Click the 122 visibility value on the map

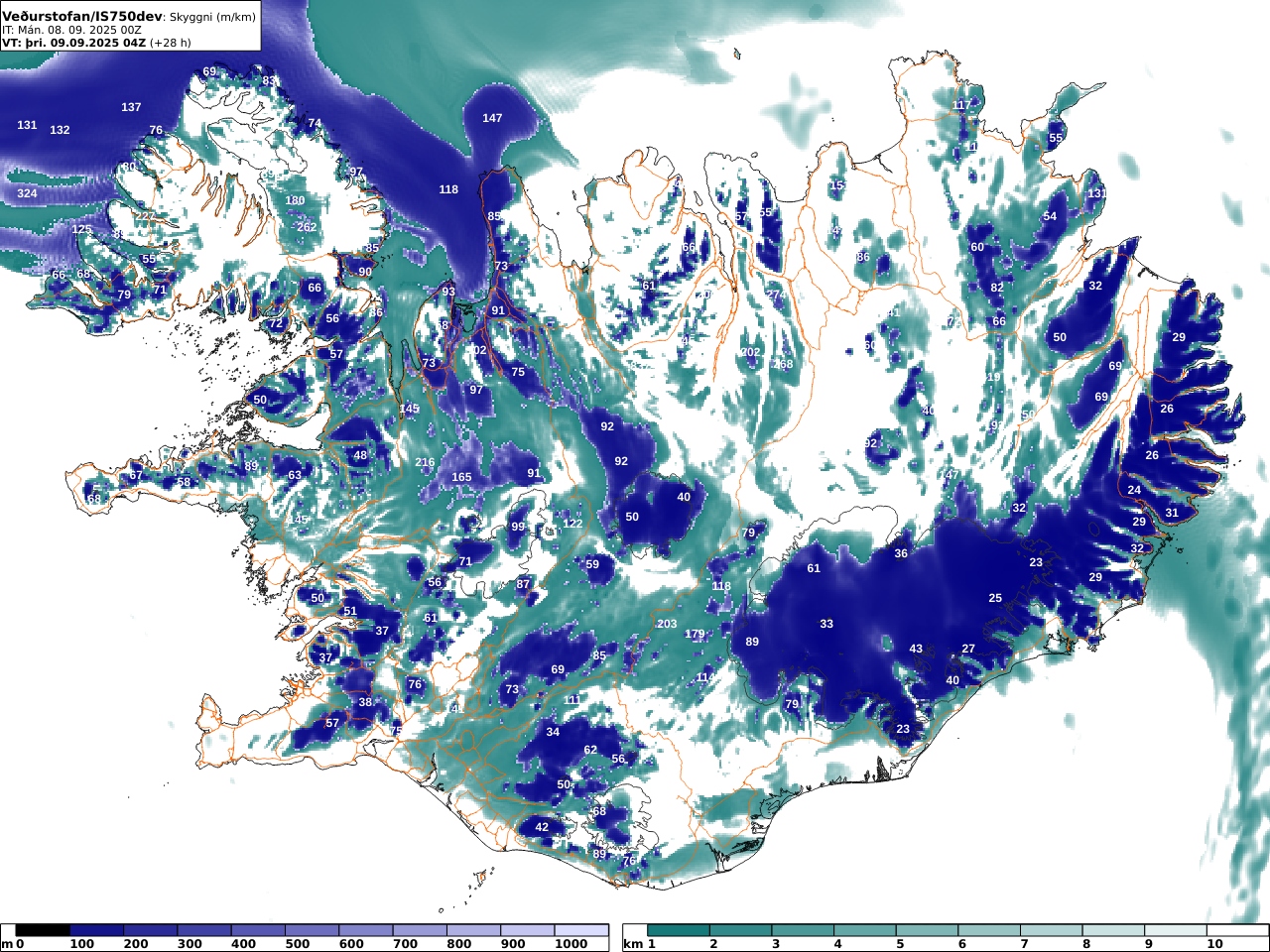(572, 524)
